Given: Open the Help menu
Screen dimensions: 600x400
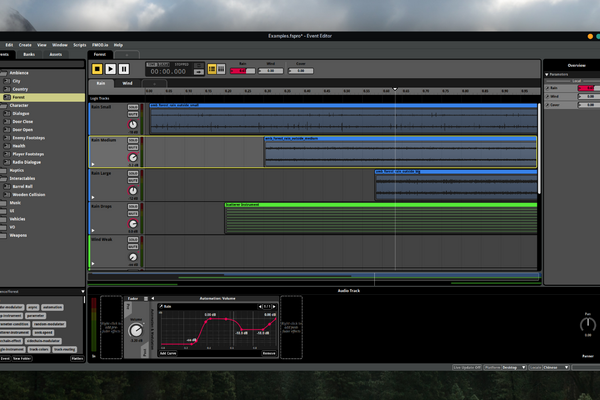Looking at the screenshot, I should tap(118, 45).
